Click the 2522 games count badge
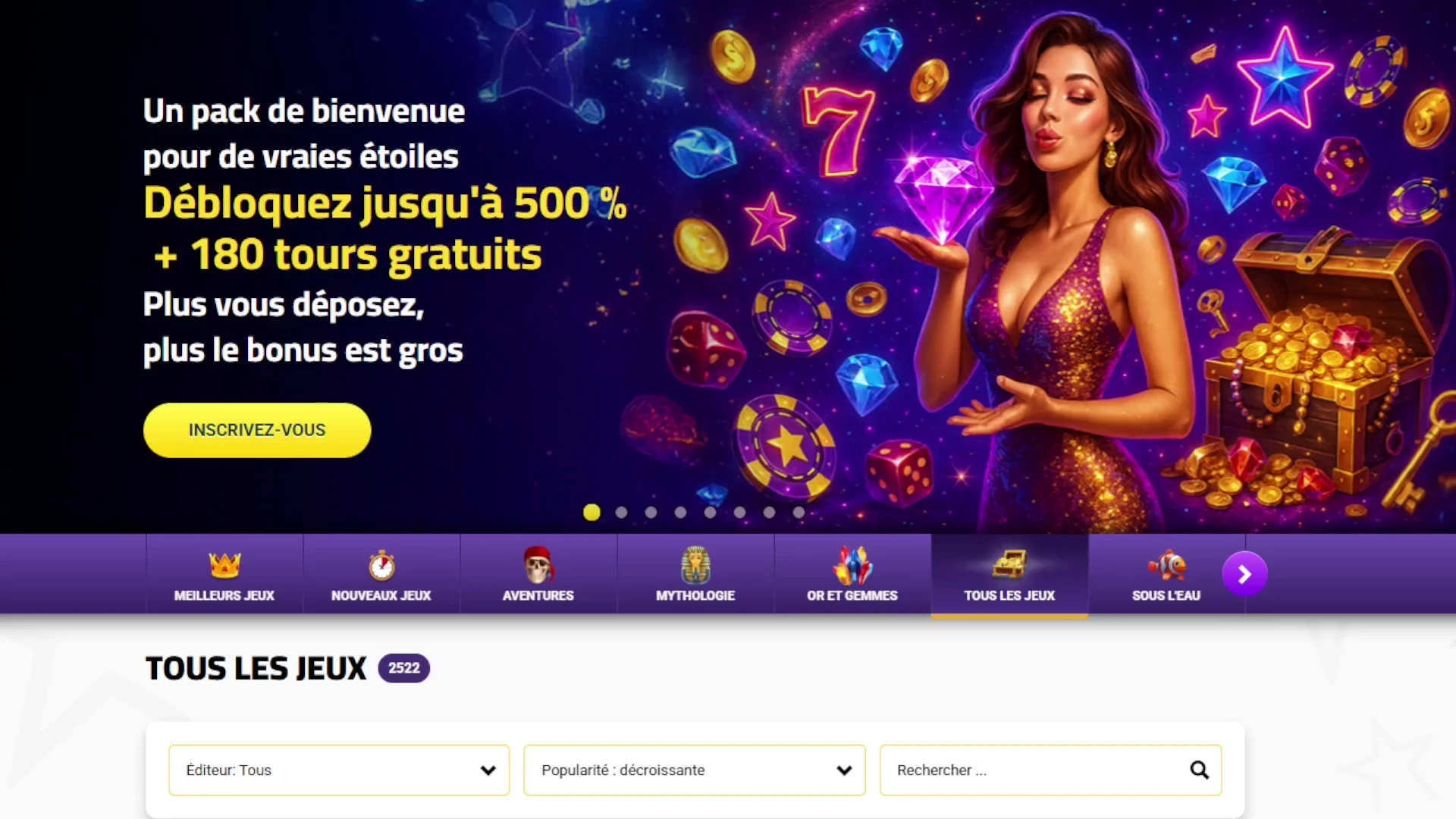Screen dimensions: 1456x819 pyautogui.click(x=404, y=668)
